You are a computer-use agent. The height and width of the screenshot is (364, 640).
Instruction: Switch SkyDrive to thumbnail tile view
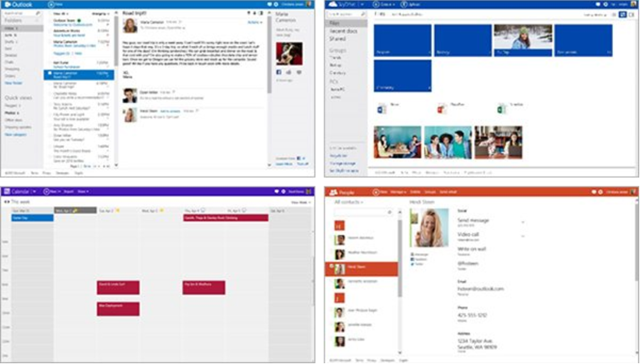pos(622,15)
